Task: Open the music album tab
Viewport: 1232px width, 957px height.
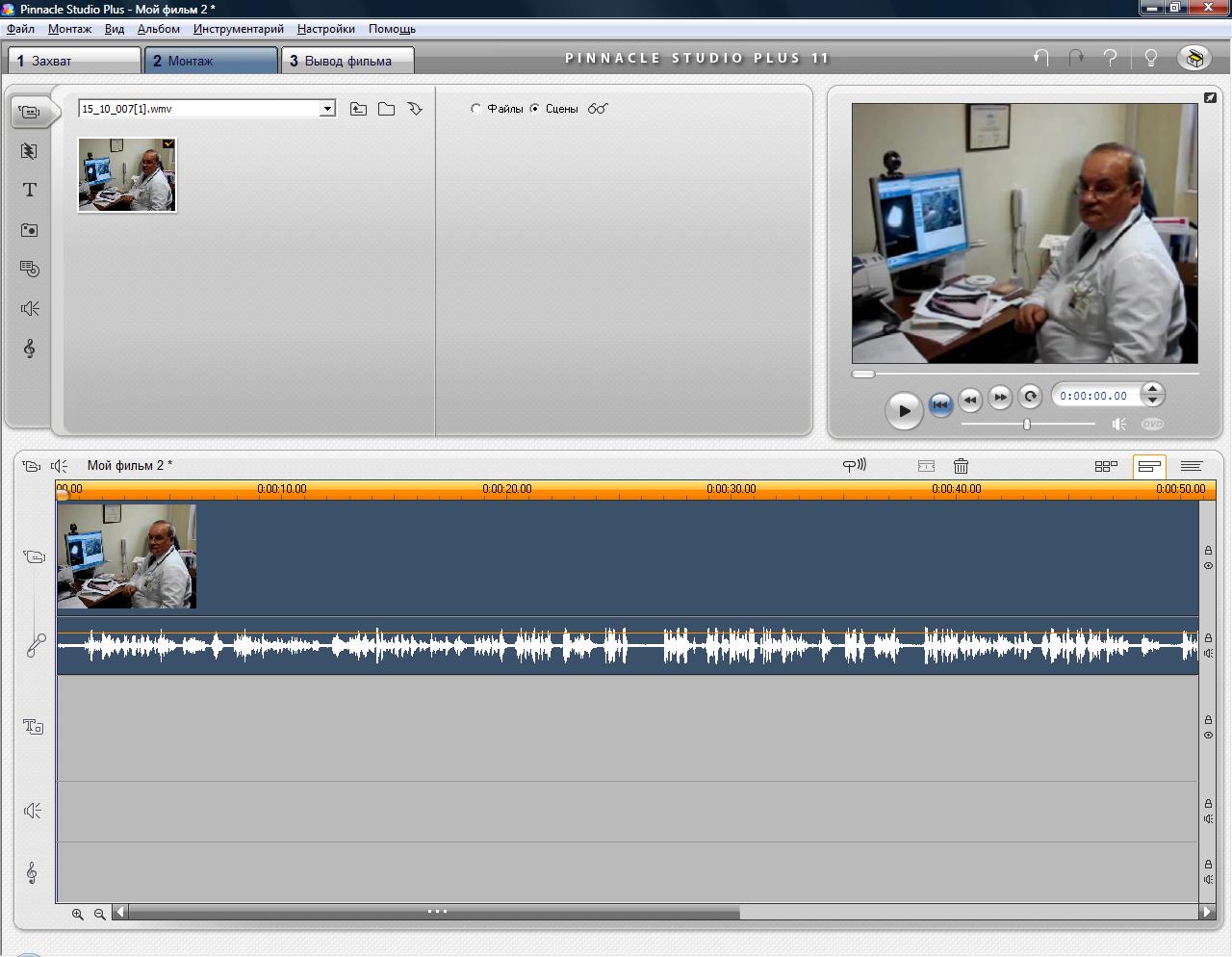Action: [30, 348]
